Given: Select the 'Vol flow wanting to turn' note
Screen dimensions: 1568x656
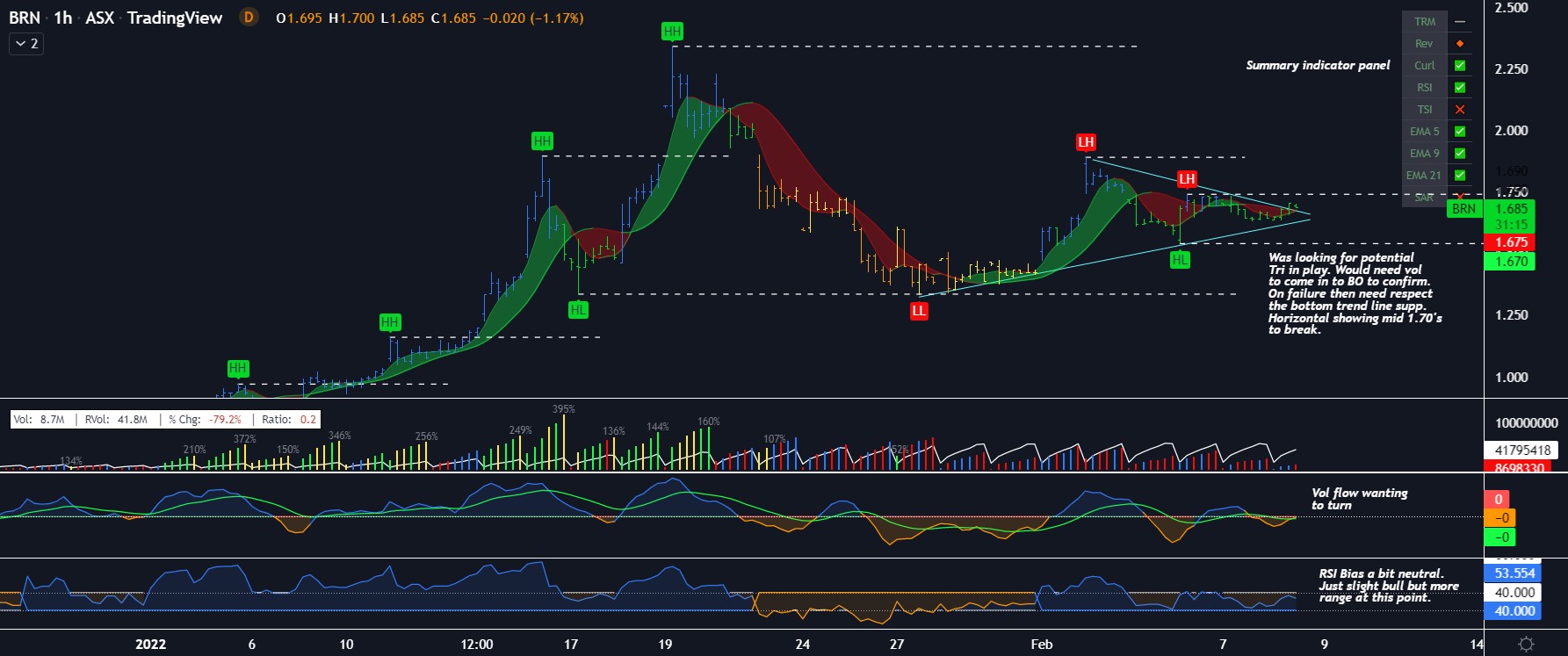Looking at the screenshot, I should [1358, 499].
